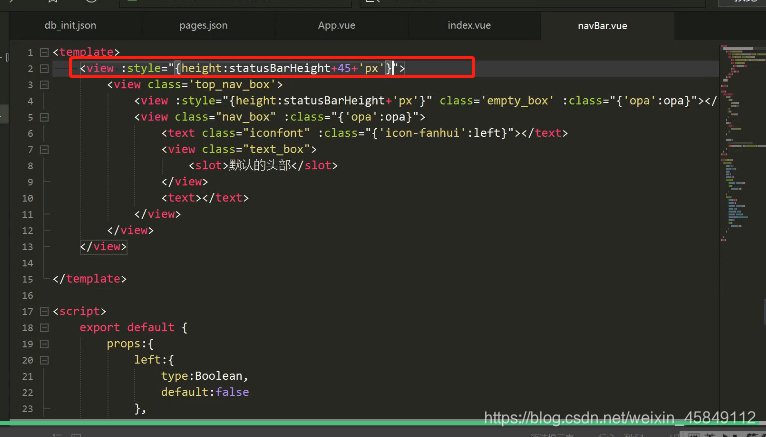Select the App.vue tab

337,25
